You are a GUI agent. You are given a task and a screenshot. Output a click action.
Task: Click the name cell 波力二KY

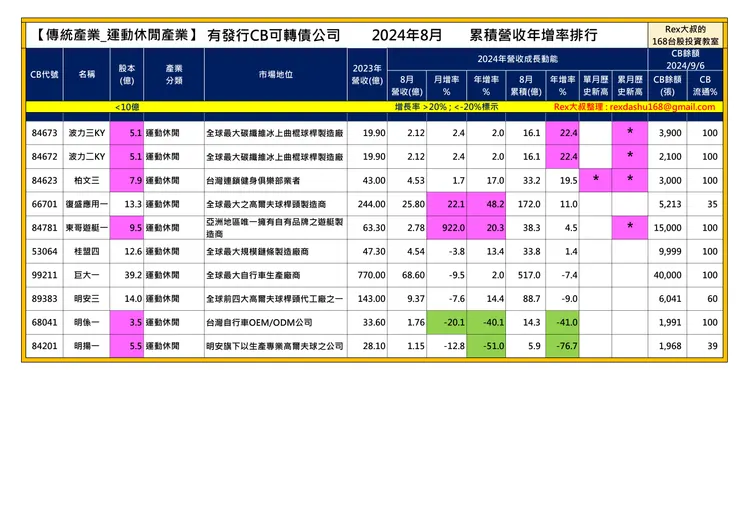[87, 157]
